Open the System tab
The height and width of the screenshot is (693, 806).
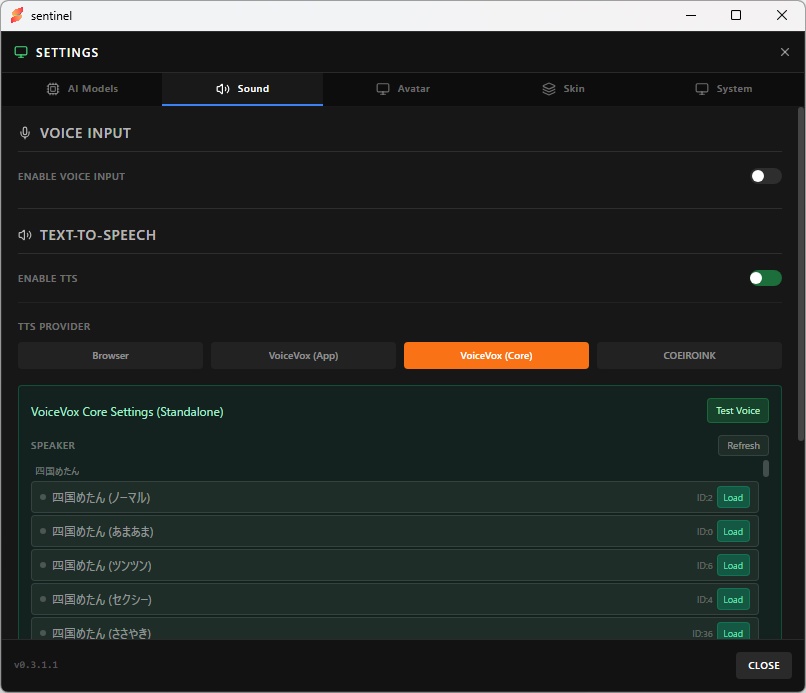(x=724, y=89)
